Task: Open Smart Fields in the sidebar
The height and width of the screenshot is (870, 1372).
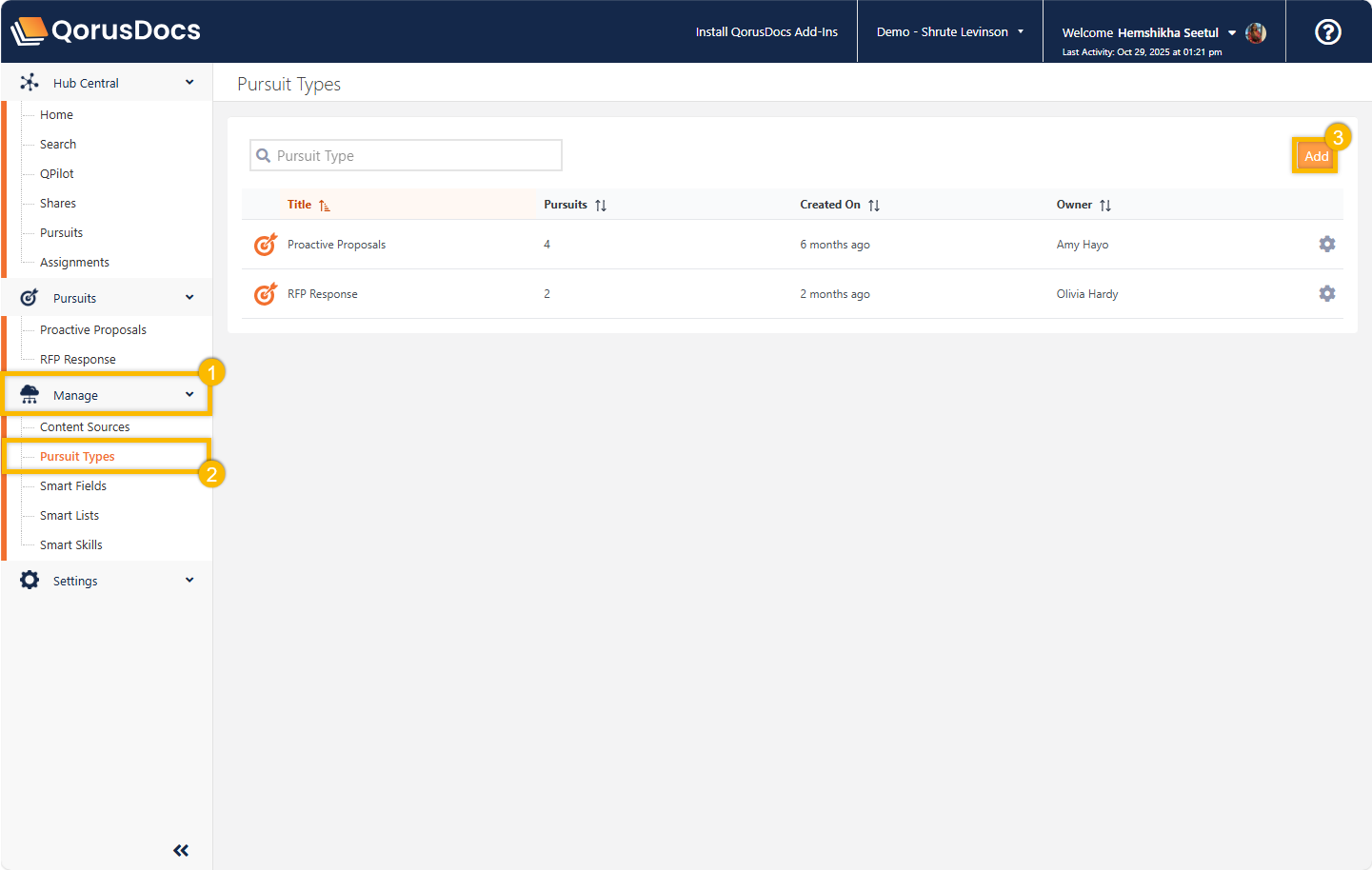Action: tap(73, 486)
